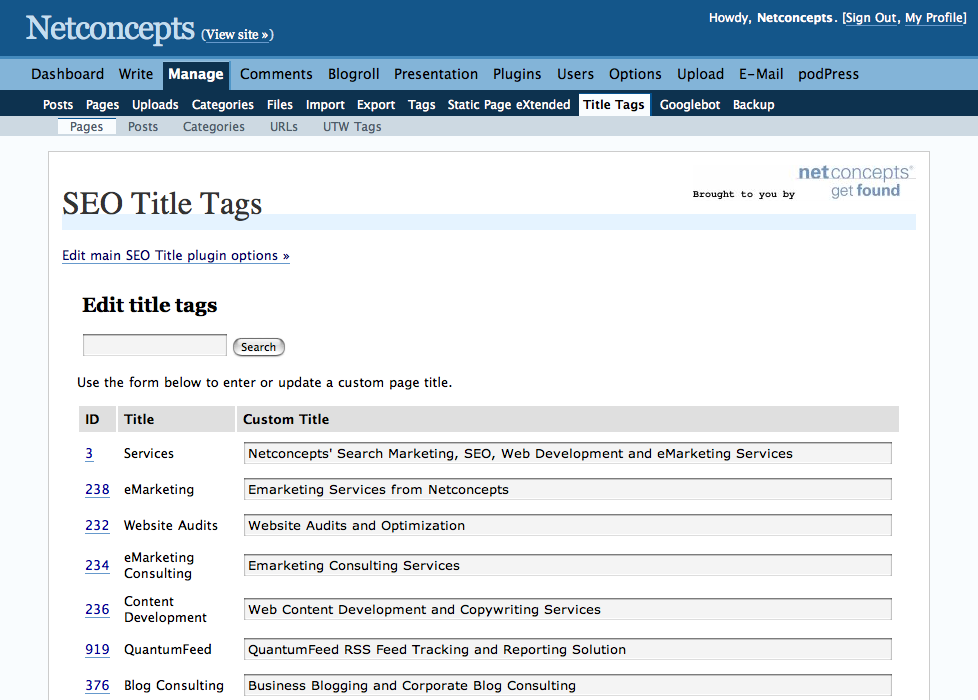Go to the Uploads submenu
This screenshot has height=700, width=978.
coord(155,105)
